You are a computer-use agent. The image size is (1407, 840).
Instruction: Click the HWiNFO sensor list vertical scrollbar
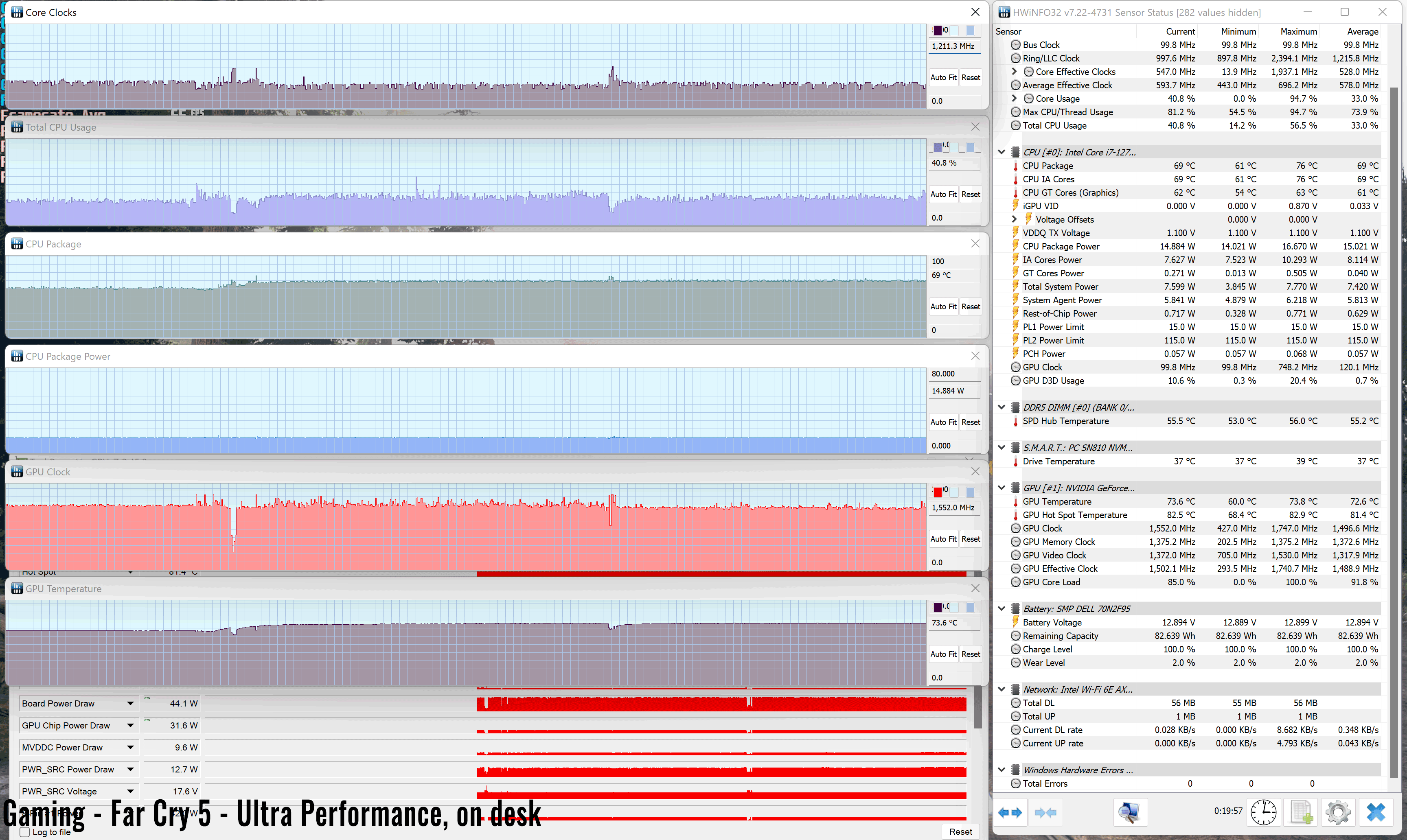point(1394,432)
